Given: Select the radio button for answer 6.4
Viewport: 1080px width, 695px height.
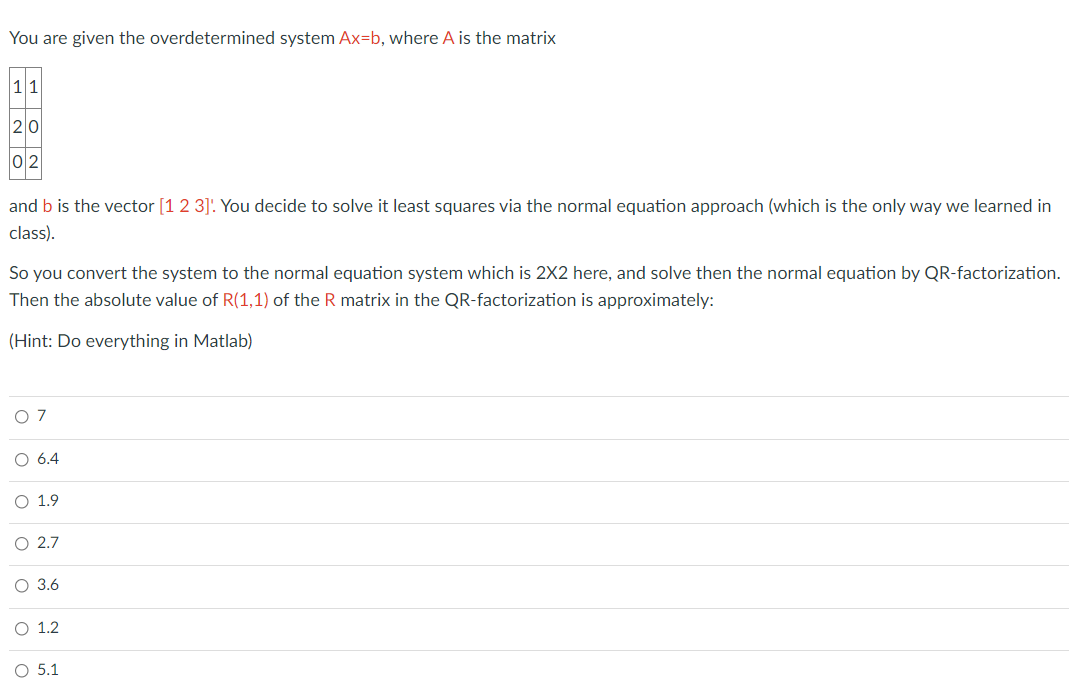Looking at the screenshot, I should coord(21,459).
